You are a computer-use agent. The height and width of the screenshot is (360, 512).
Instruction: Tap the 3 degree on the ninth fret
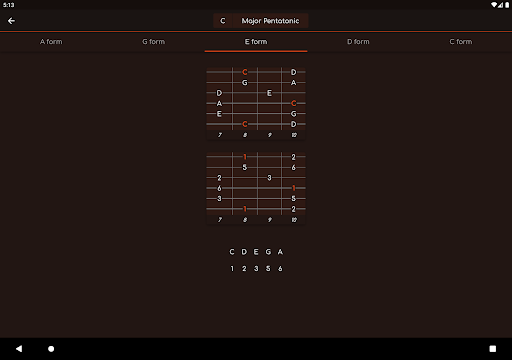click(269, 178)
